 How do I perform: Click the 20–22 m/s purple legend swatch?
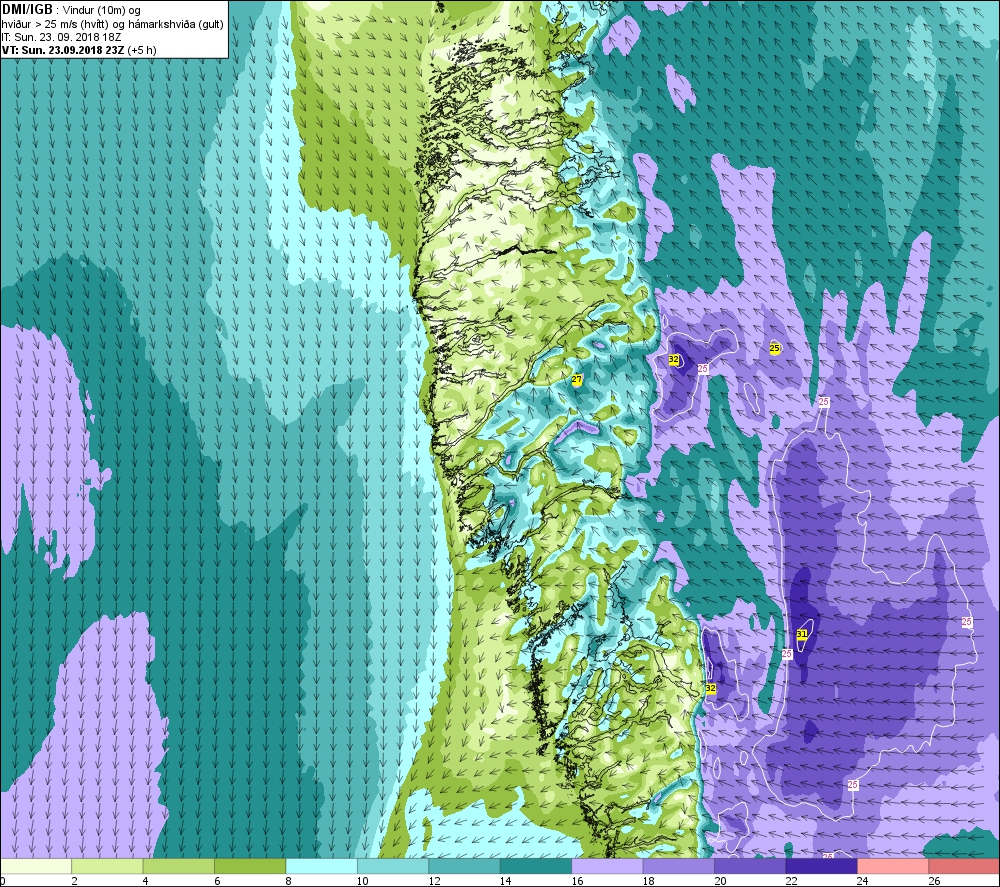pyautogui.click(x=750, y=866)
